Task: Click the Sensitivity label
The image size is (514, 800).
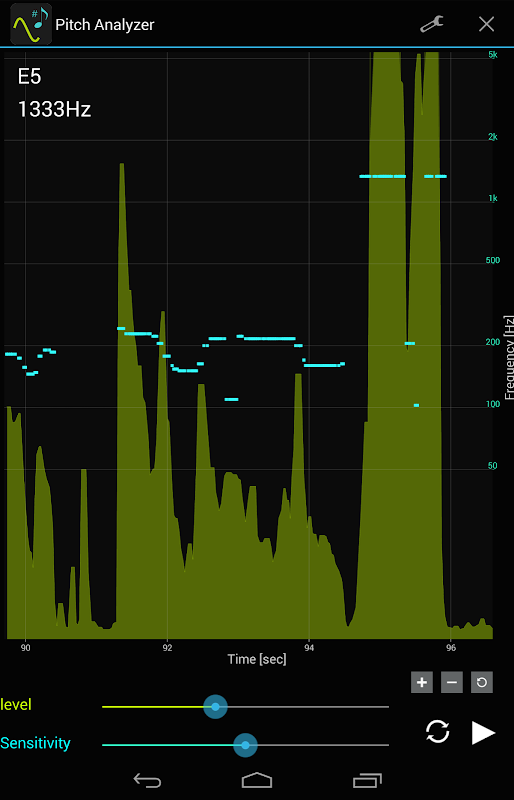Action: click(x=35, y=743)
